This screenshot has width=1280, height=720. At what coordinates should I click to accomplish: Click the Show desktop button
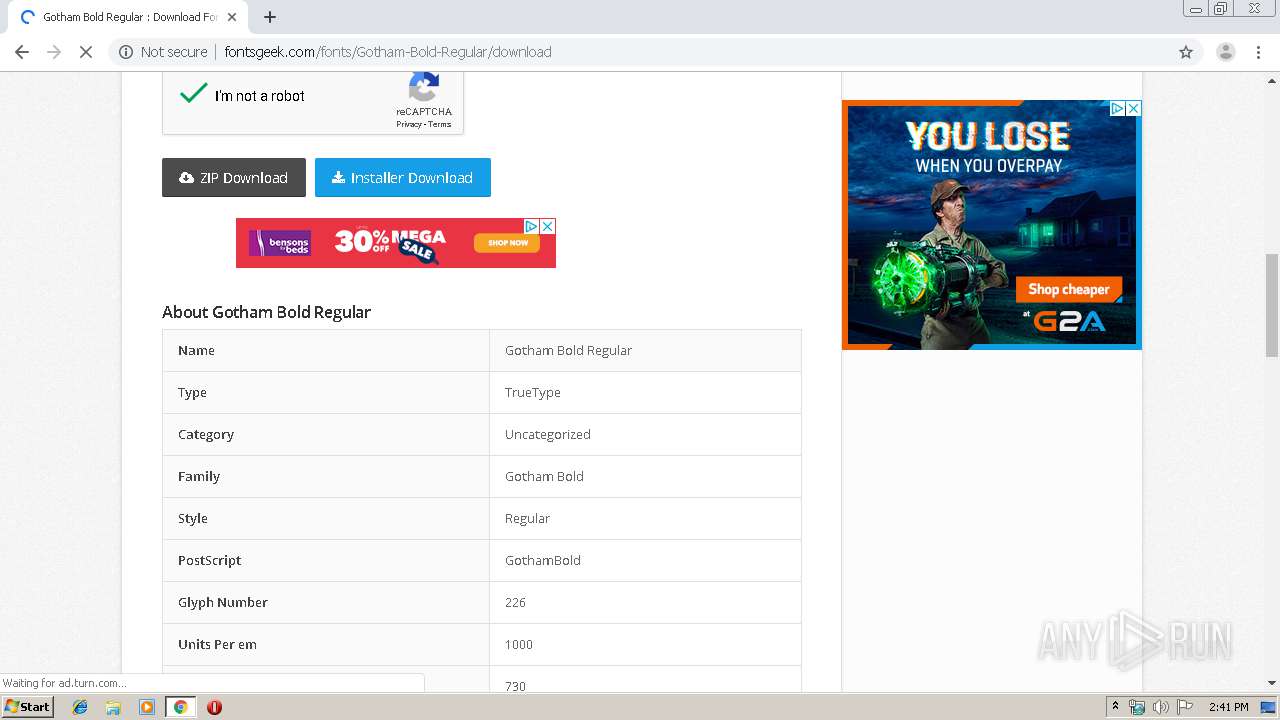point(1269,707)
